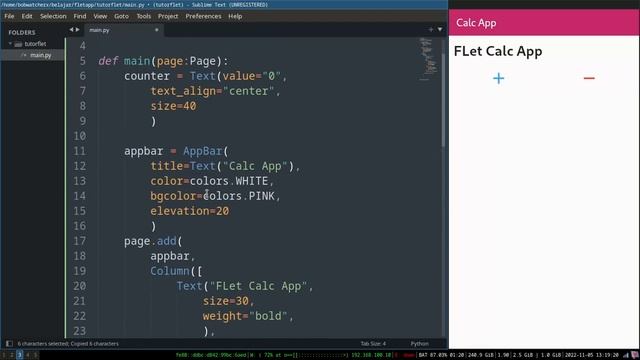Click the FLet Calc App heading in app
This screenshot has width=640, height=360.
(x=498, y=51)
